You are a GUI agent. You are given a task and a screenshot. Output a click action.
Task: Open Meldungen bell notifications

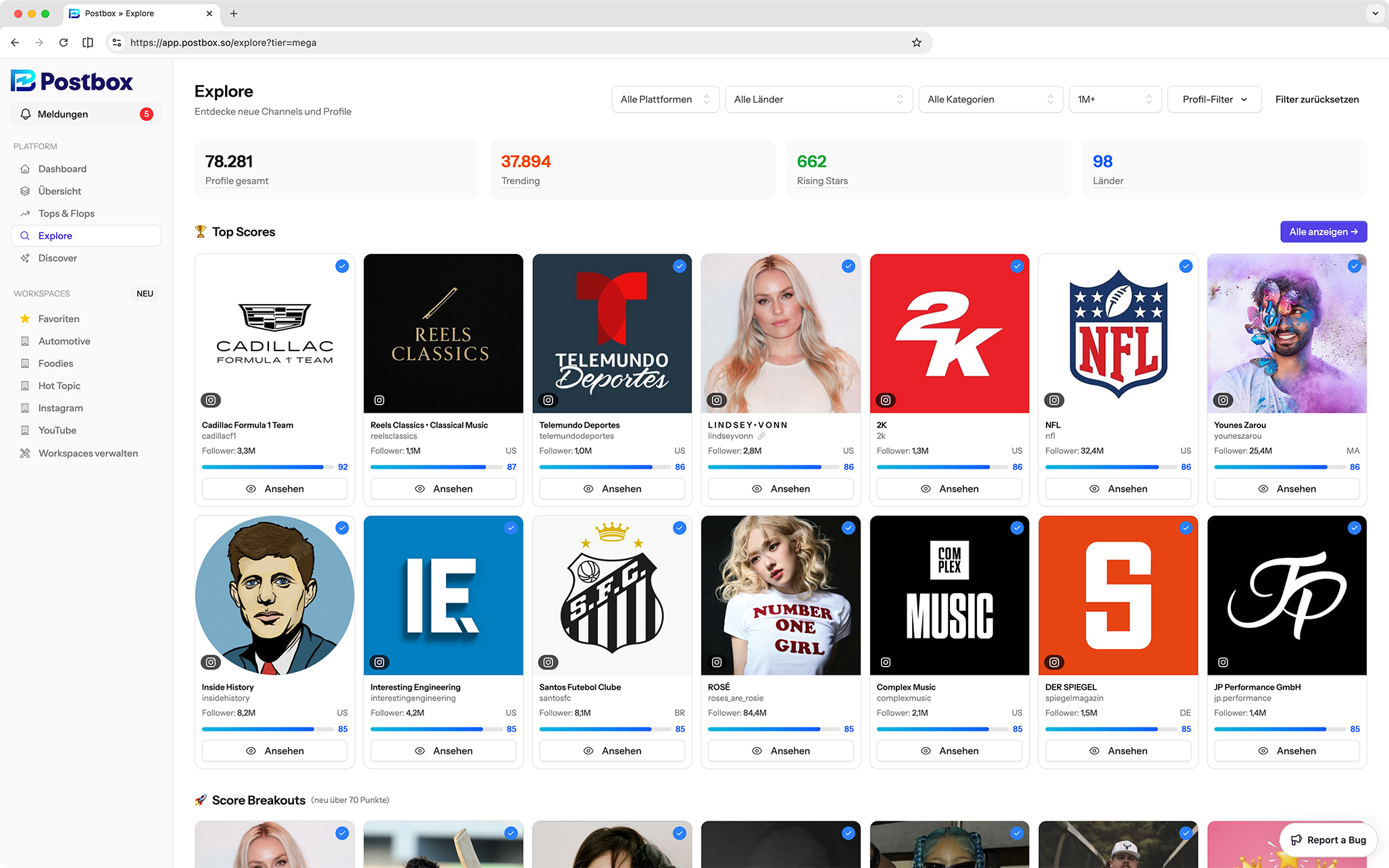[86, 114]
